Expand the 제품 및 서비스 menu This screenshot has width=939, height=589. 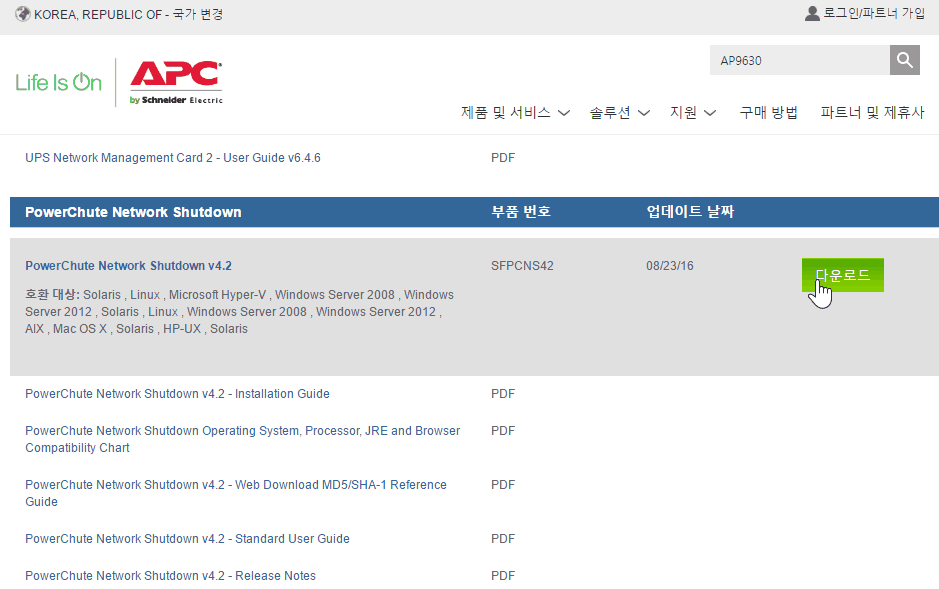pyautogui.click(x=515, y=113)
